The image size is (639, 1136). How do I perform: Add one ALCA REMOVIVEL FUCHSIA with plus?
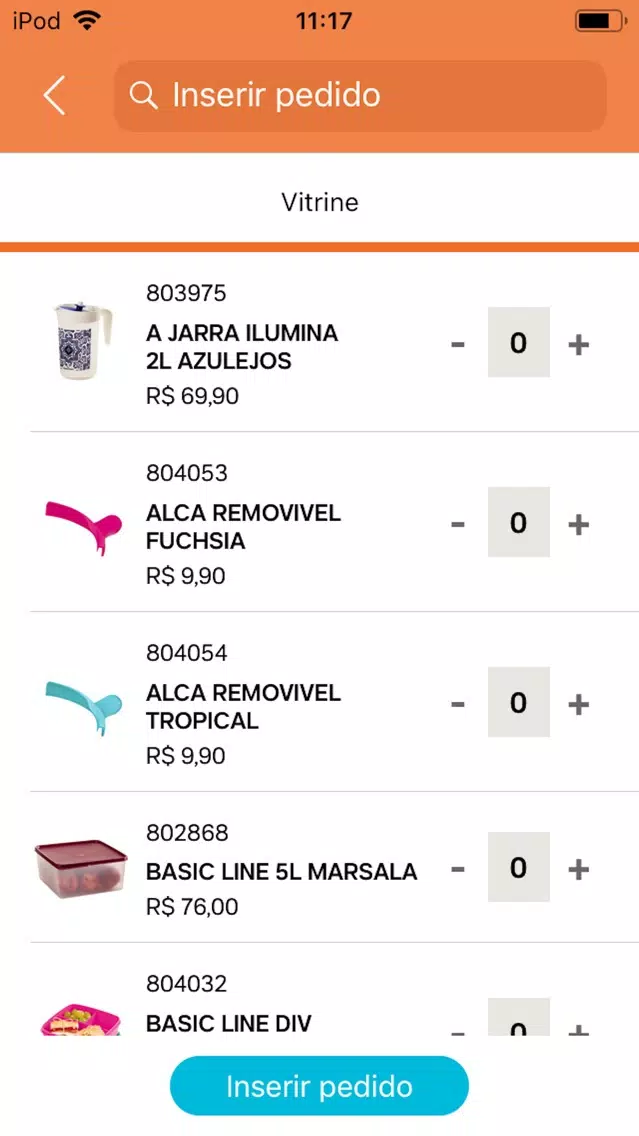(578, 524)
